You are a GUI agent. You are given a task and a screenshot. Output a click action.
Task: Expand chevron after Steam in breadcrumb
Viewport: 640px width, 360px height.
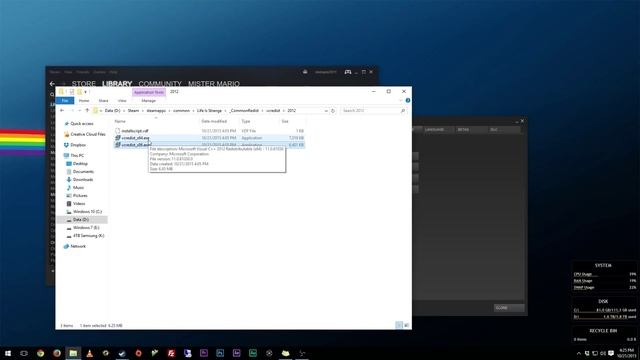point(143,111)
